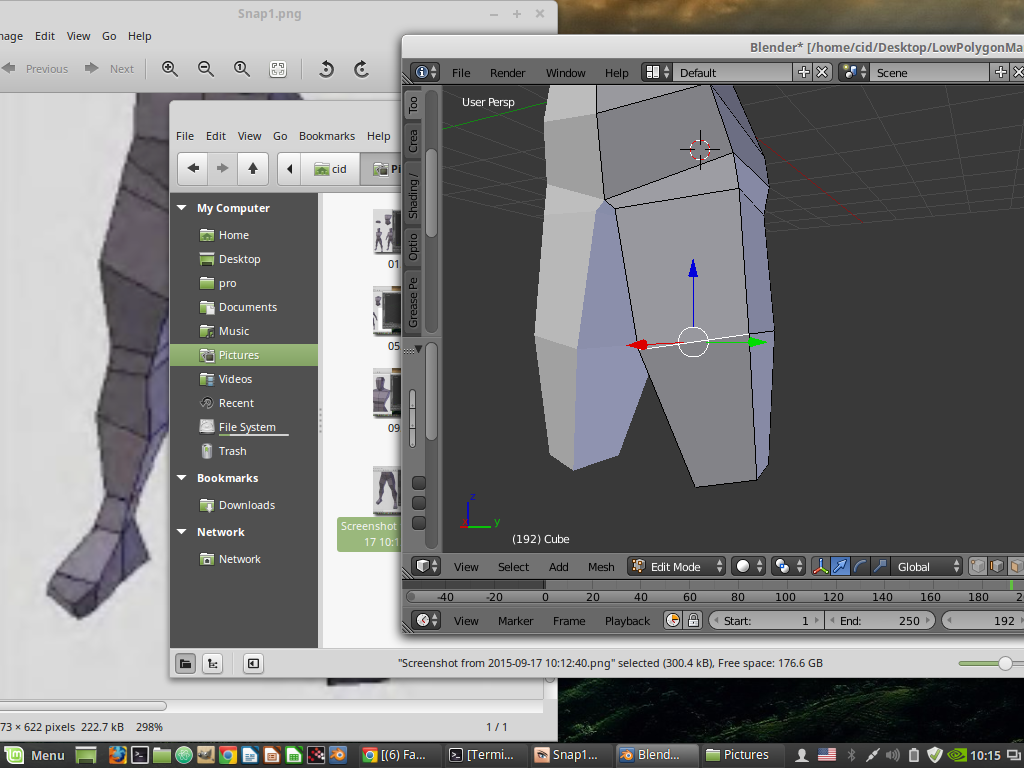Click the Start frame field

766,620
